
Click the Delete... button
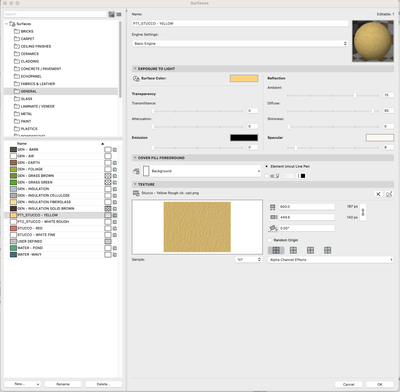[x=104, y=384]
